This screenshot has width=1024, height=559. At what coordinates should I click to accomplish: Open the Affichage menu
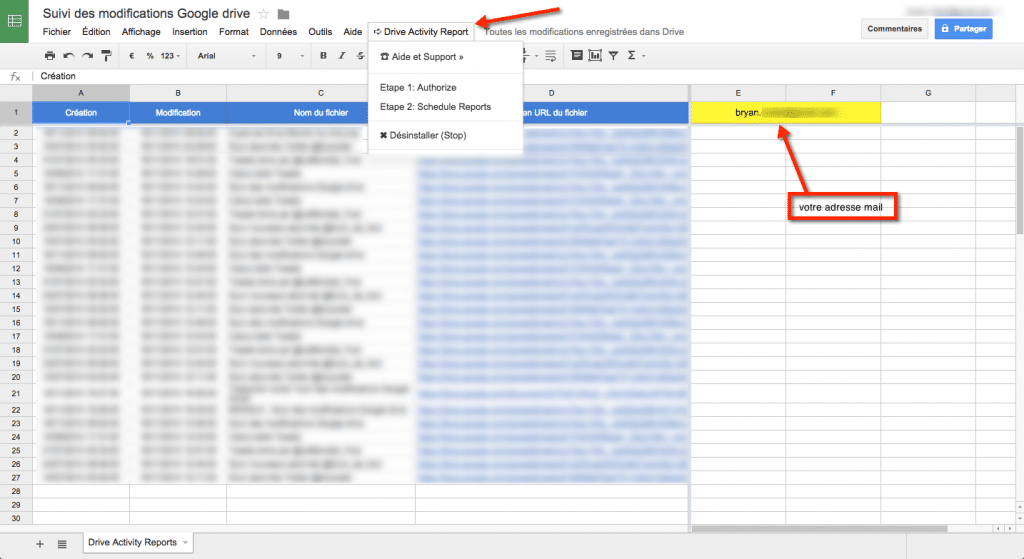(141, 31)
